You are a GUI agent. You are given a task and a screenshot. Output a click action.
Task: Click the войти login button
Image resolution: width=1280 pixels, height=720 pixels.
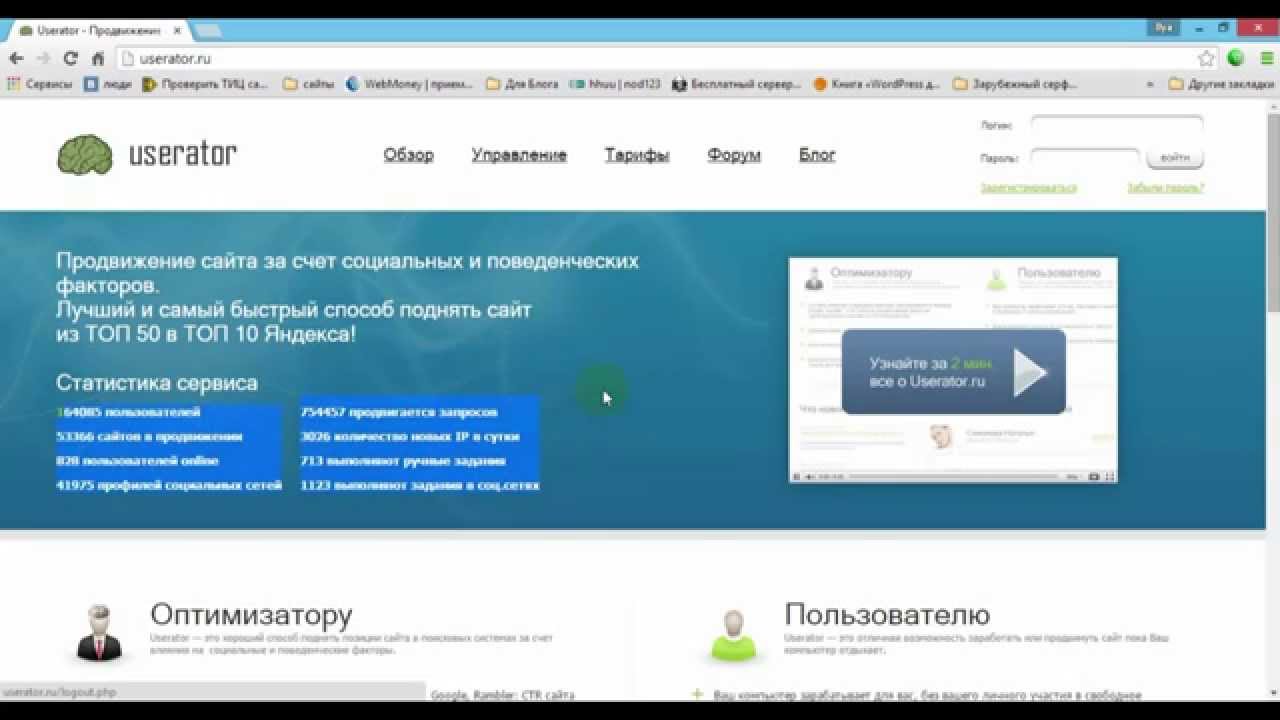coord(1175,158)
